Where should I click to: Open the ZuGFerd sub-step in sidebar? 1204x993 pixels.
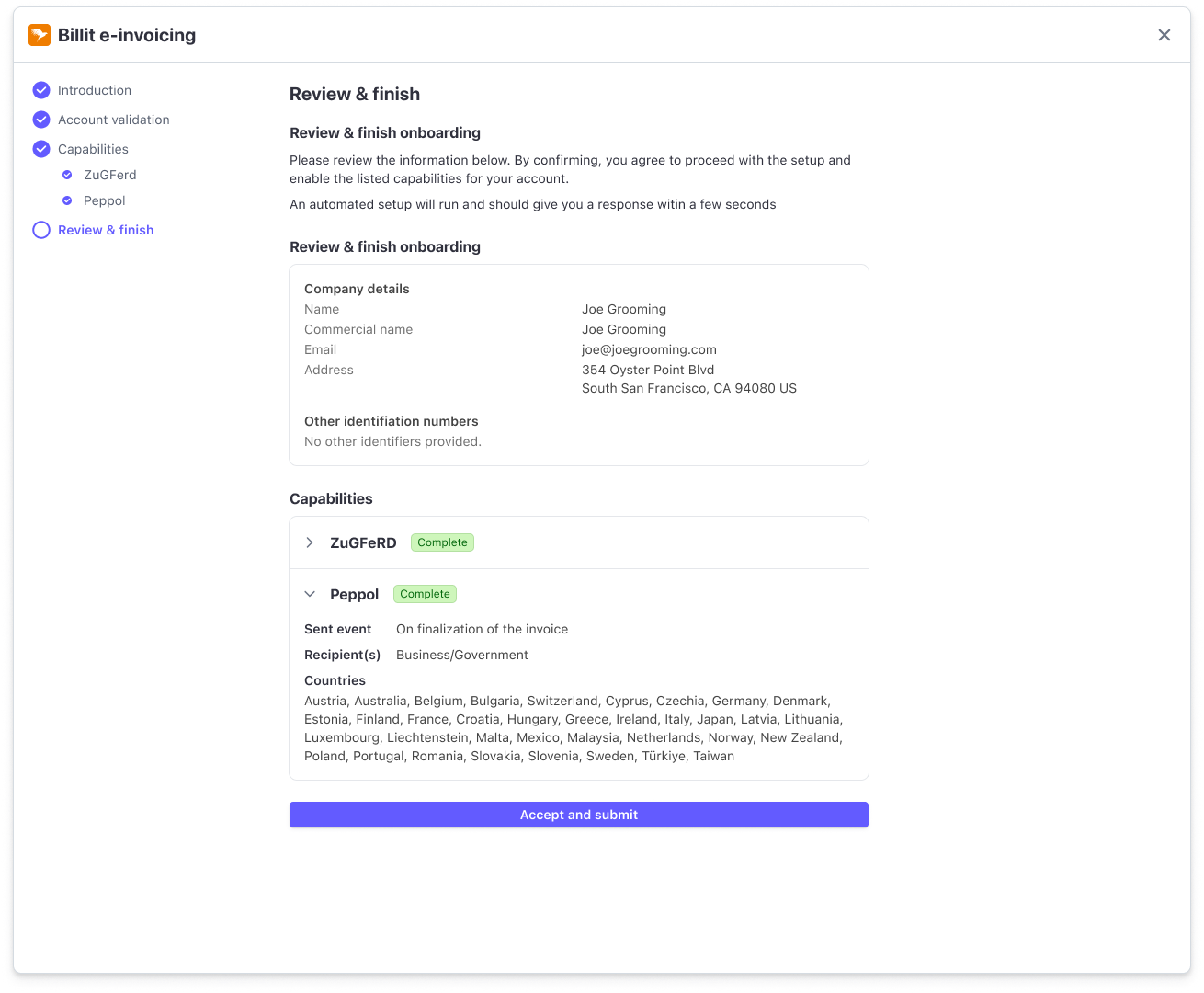coord(110,175)
